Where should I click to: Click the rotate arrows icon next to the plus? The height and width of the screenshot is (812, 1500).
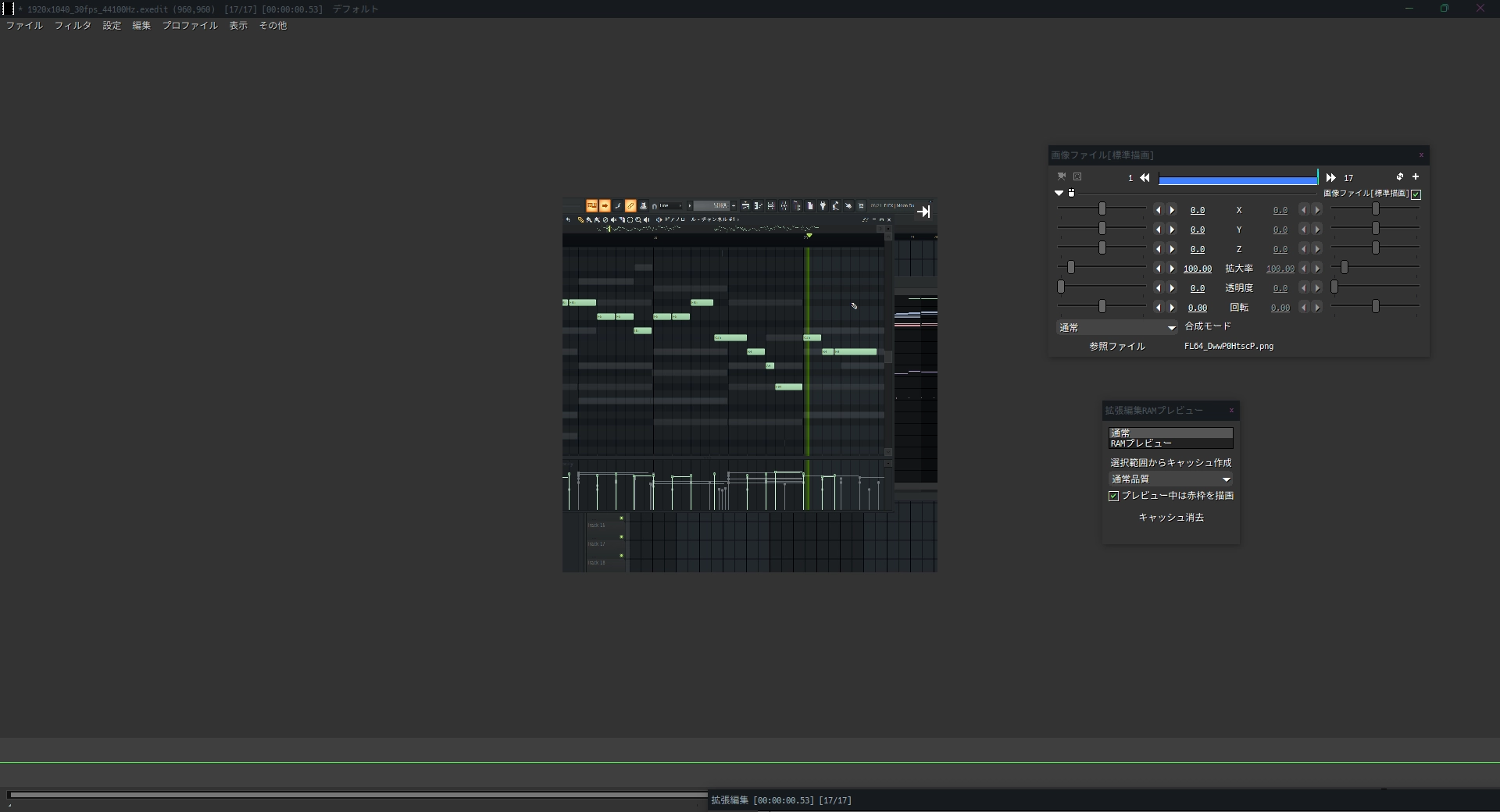pyautogui.click(x=1400, y=177)
